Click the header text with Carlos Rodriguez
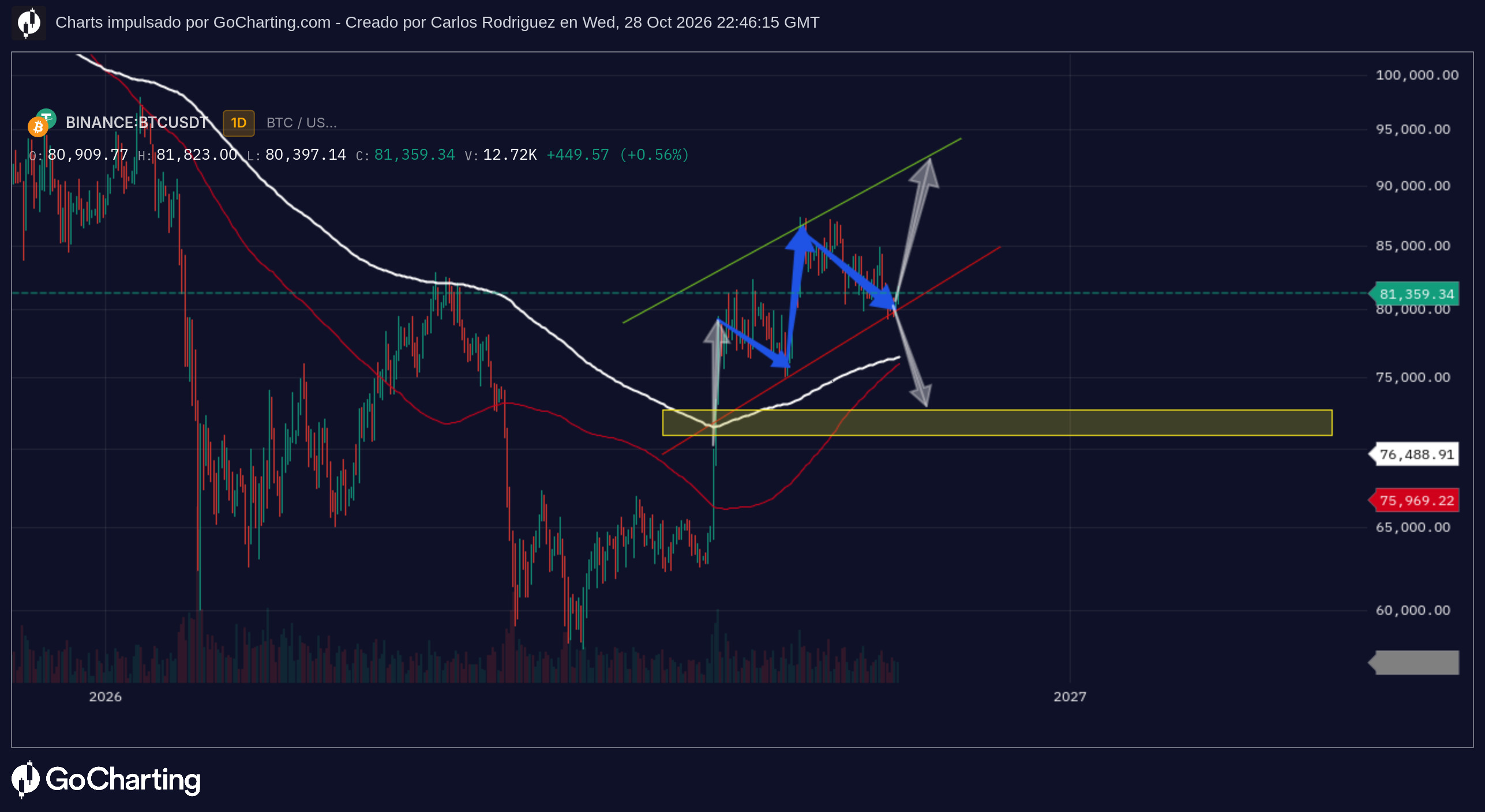 [437, 22]
